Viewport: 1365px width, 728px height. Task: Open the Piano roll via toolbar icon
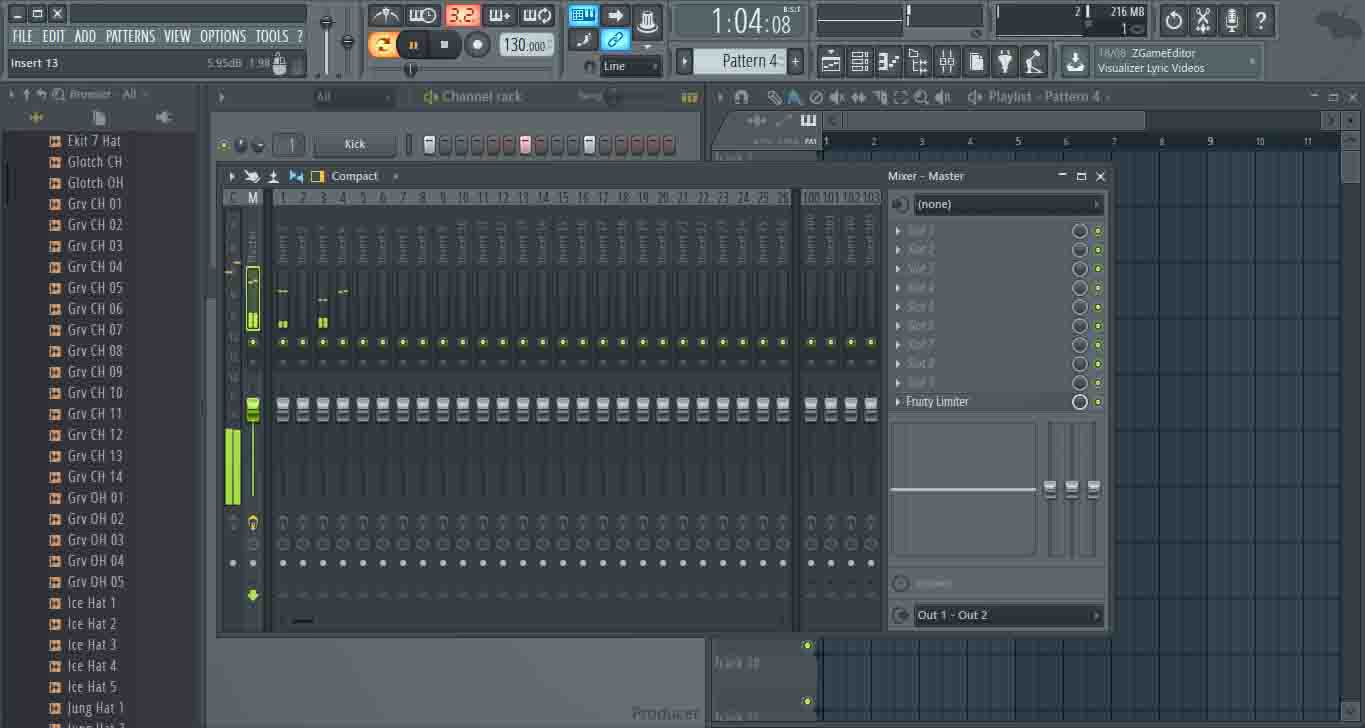pos(888,62)
